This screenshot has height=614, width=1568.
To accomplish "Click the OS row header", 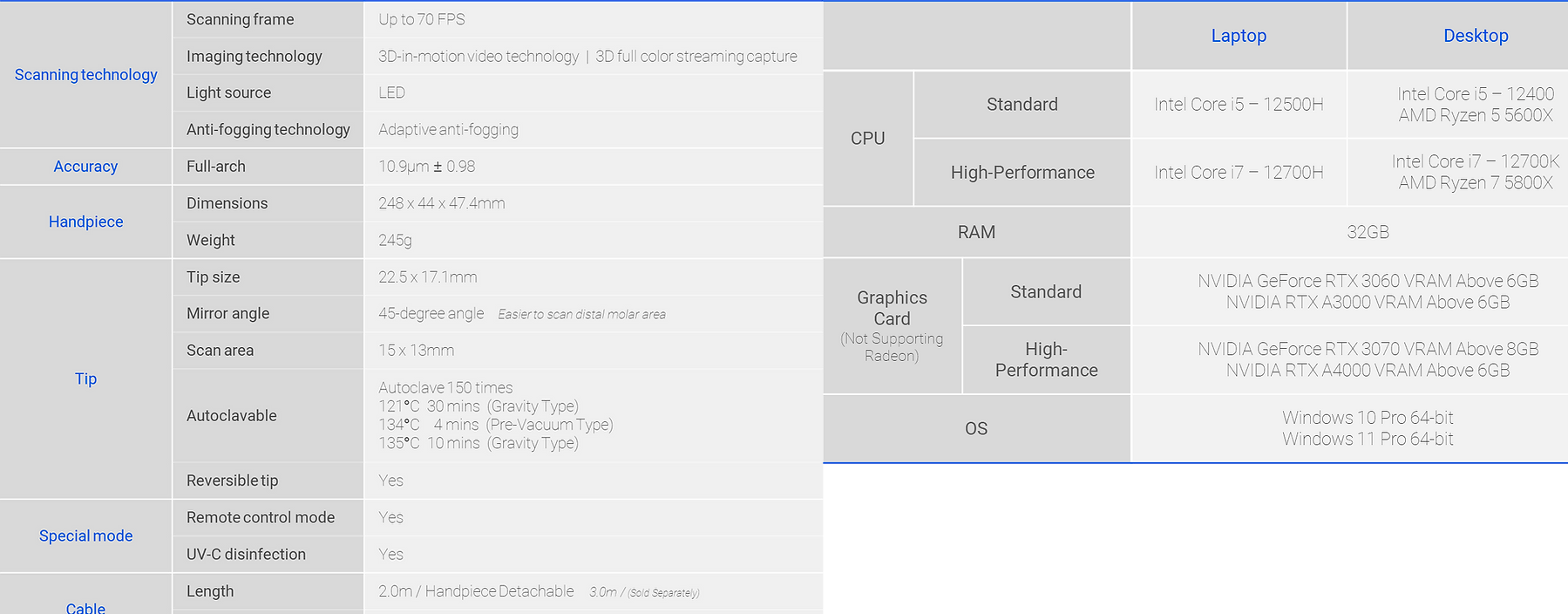I will click(x=976, y=428).
